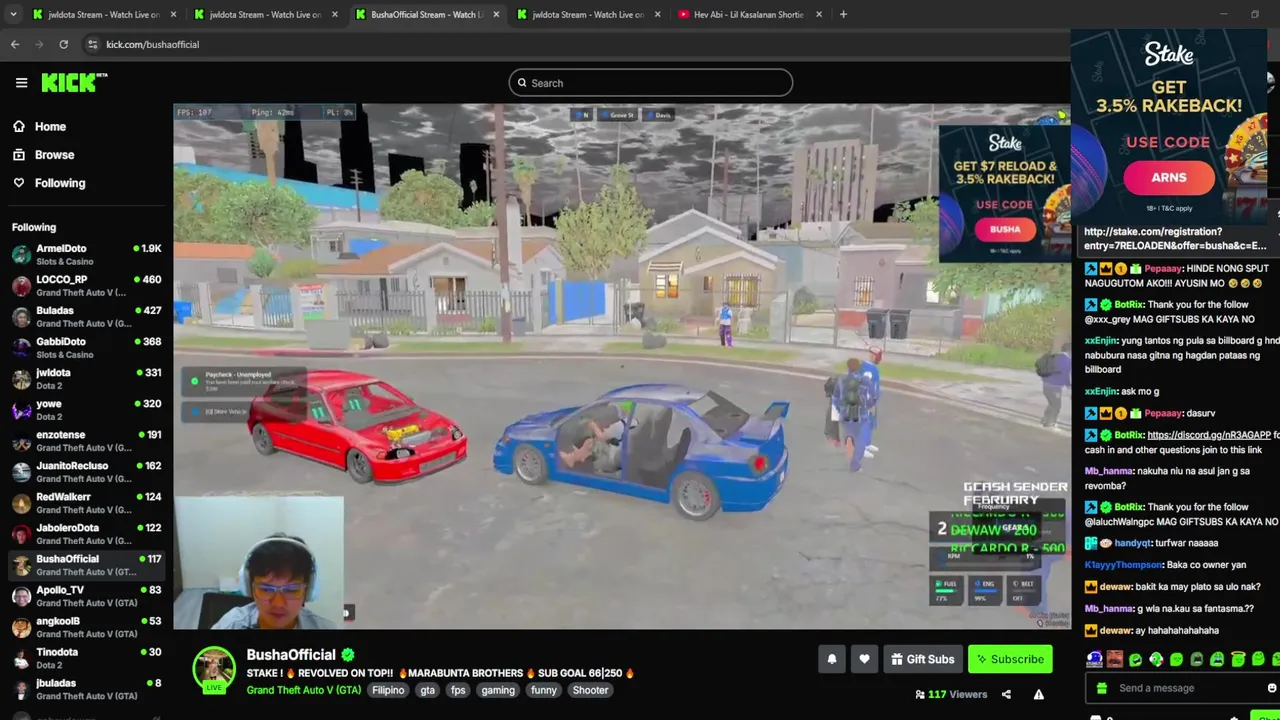Open the pinned stake.com registration link
The width and height of the screenshot is (1280, 720).
(x=1174, y=238)
